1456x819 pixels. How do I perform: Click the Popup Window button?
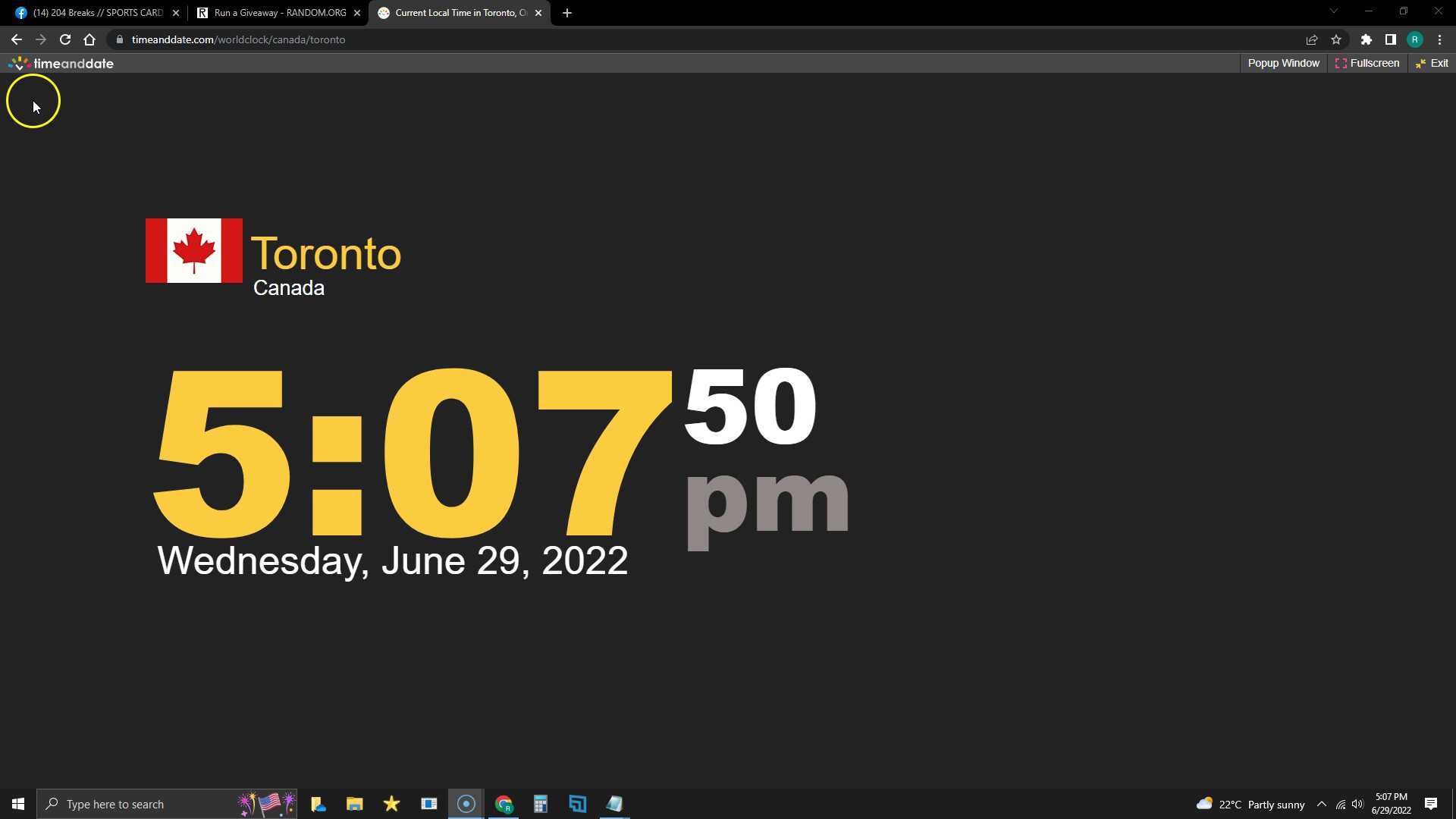pos(1283,63)
